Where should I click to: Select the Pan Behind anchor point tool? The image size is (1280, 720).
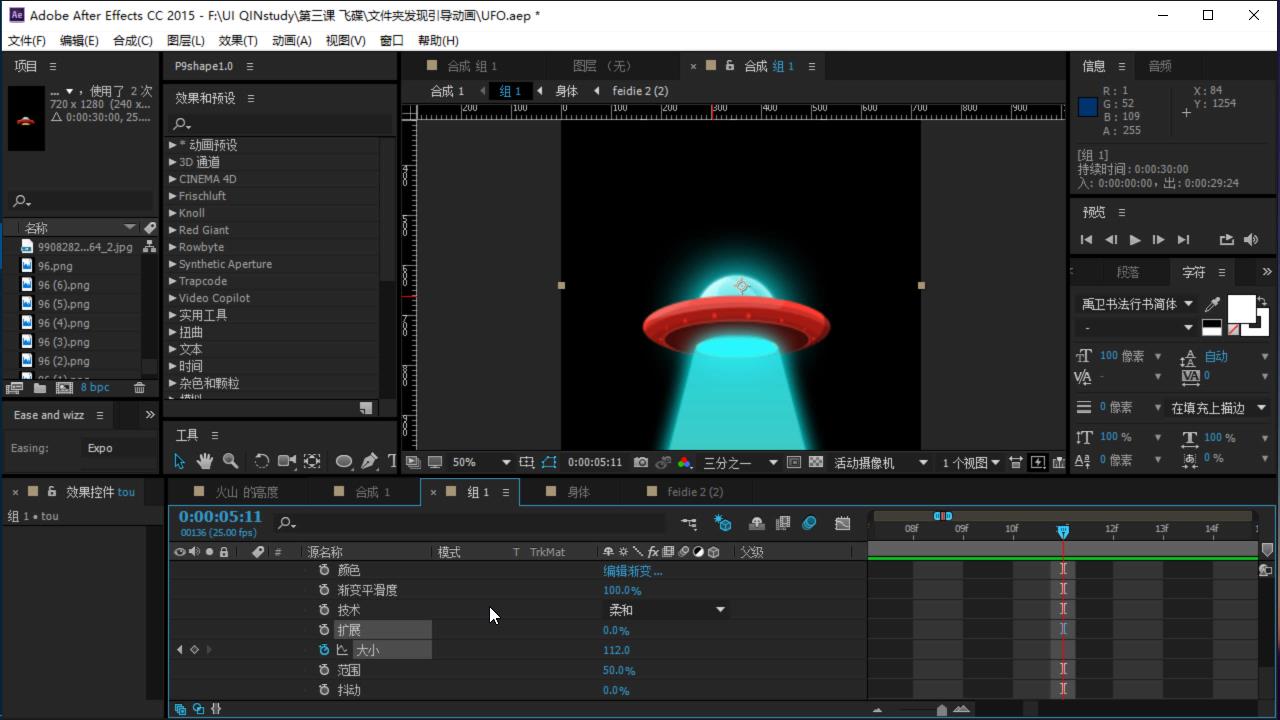[312, 461]
